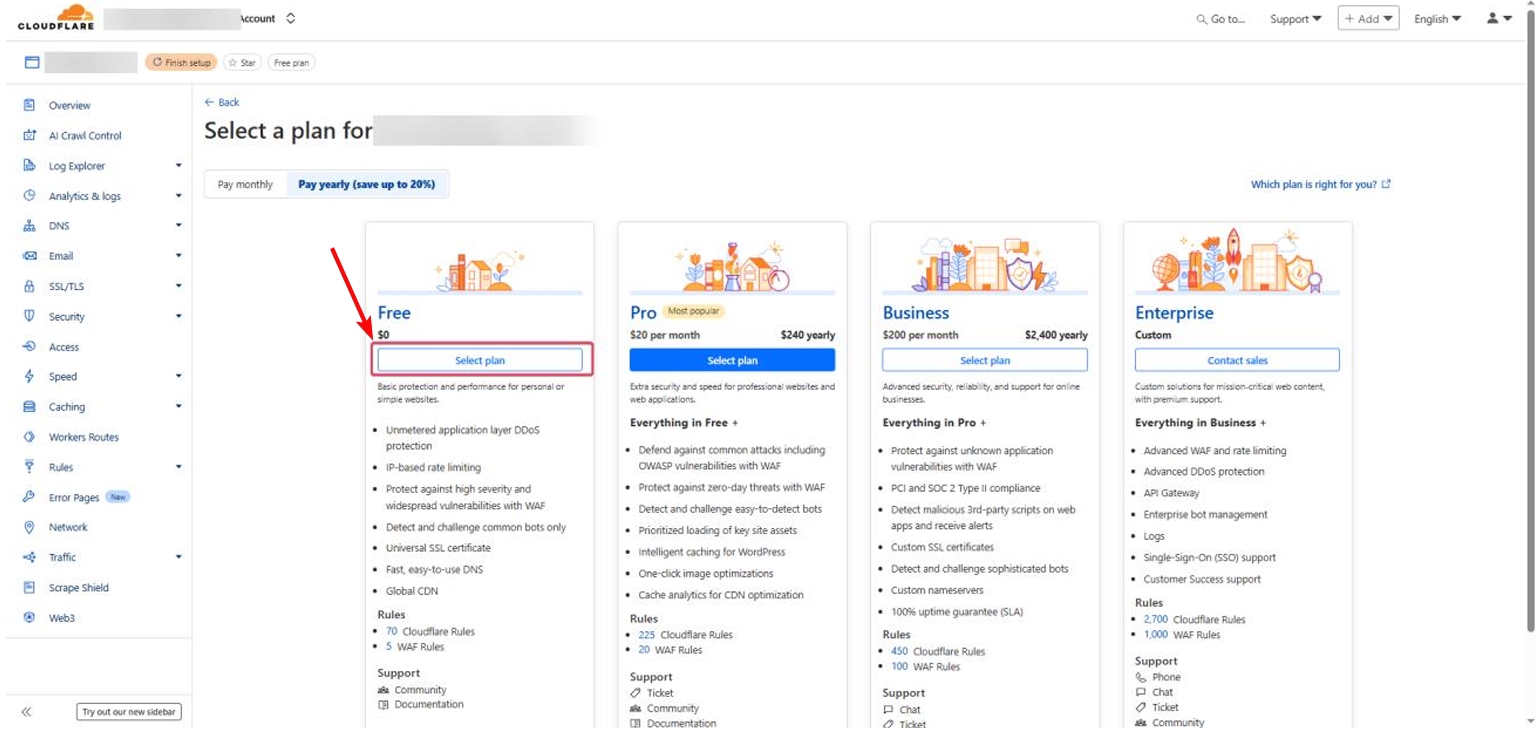
Task: Open the Support dropdown menu
Action: pos(1296,19)
